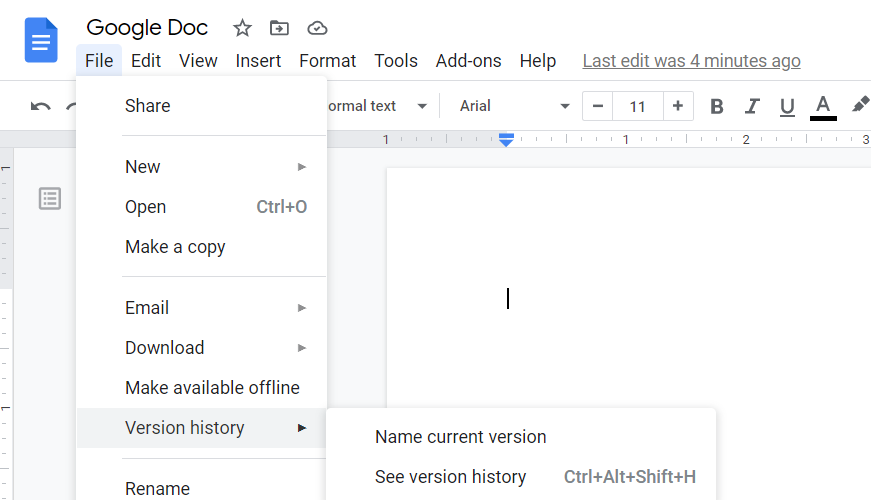Click the font size field showing 11
The height and width of the screenshot is (500, 871).
pyautogui.click(x=638, y=106)
